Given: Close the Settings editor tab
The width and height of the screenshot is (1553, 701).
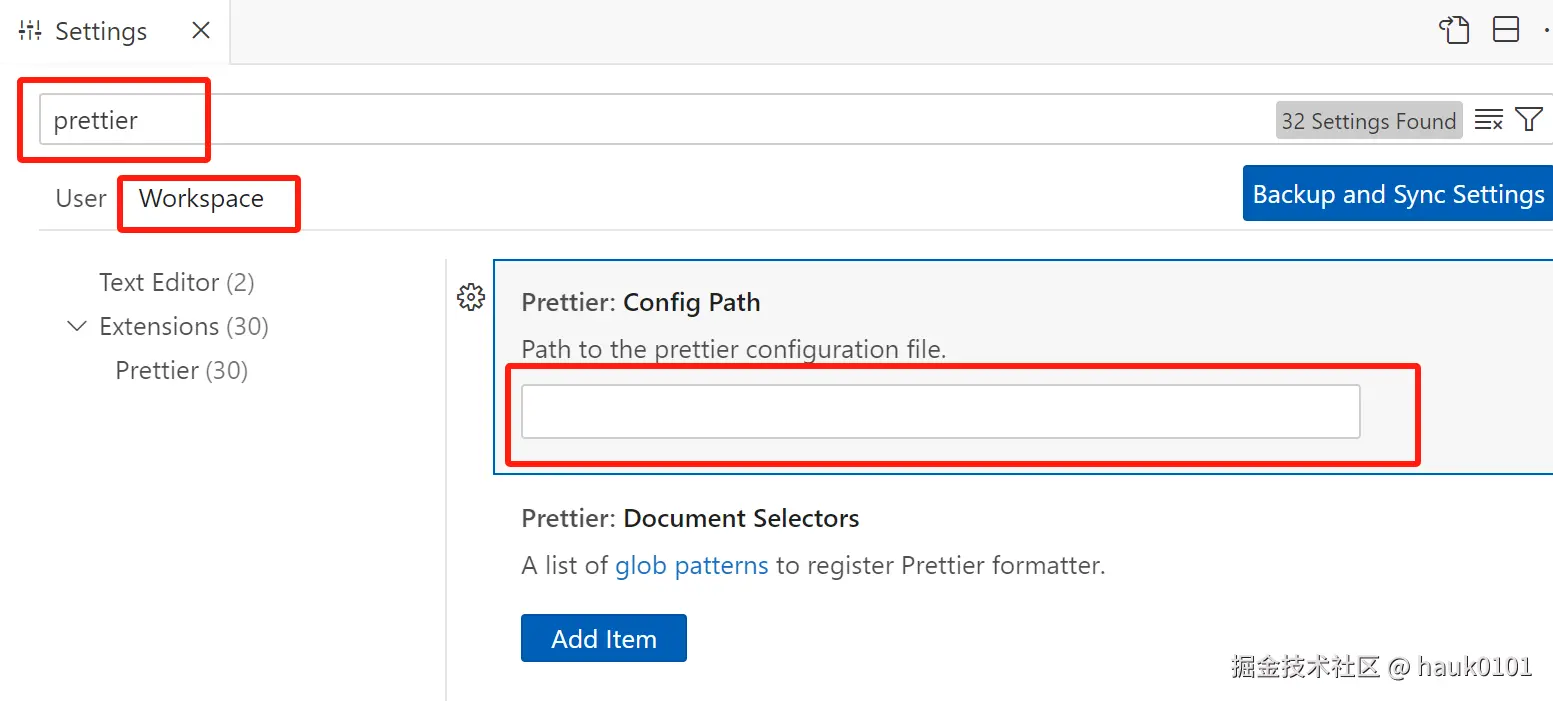Looking at the screenshot, I should click(201, 31).
